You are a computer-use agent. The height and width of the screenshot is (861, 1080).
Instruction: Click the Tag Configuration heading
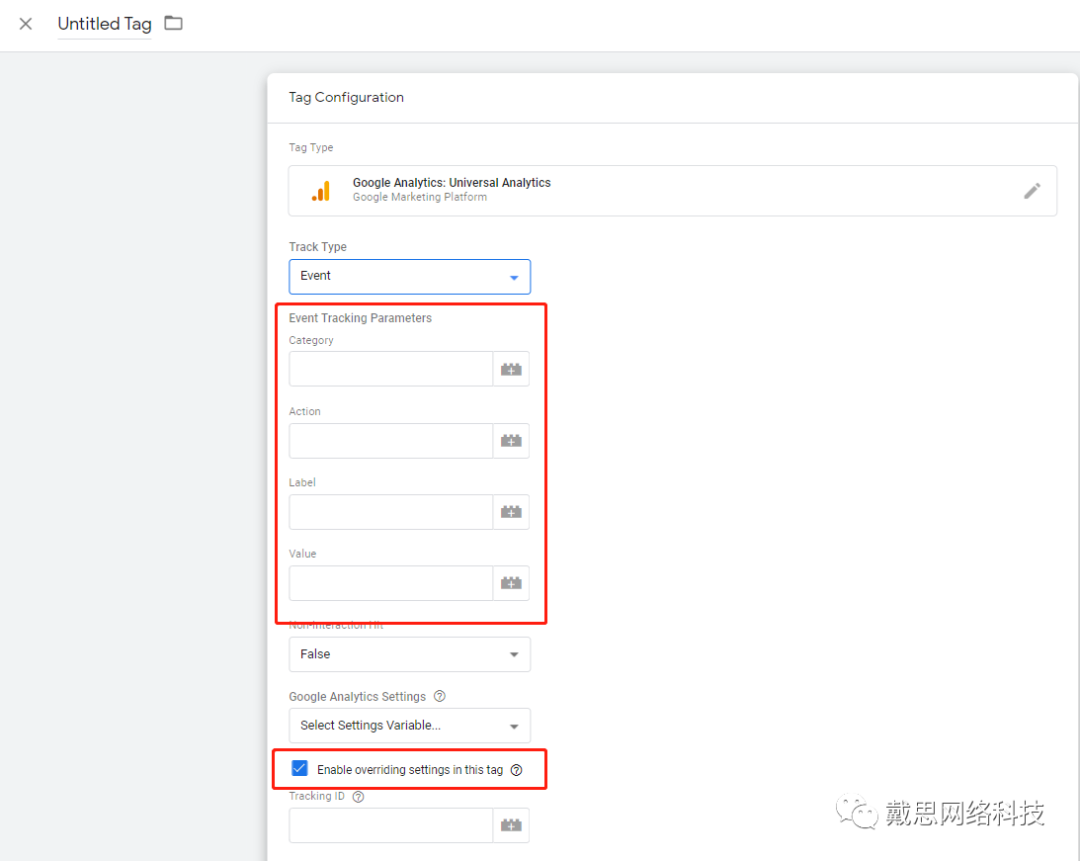tap(346, 97)
